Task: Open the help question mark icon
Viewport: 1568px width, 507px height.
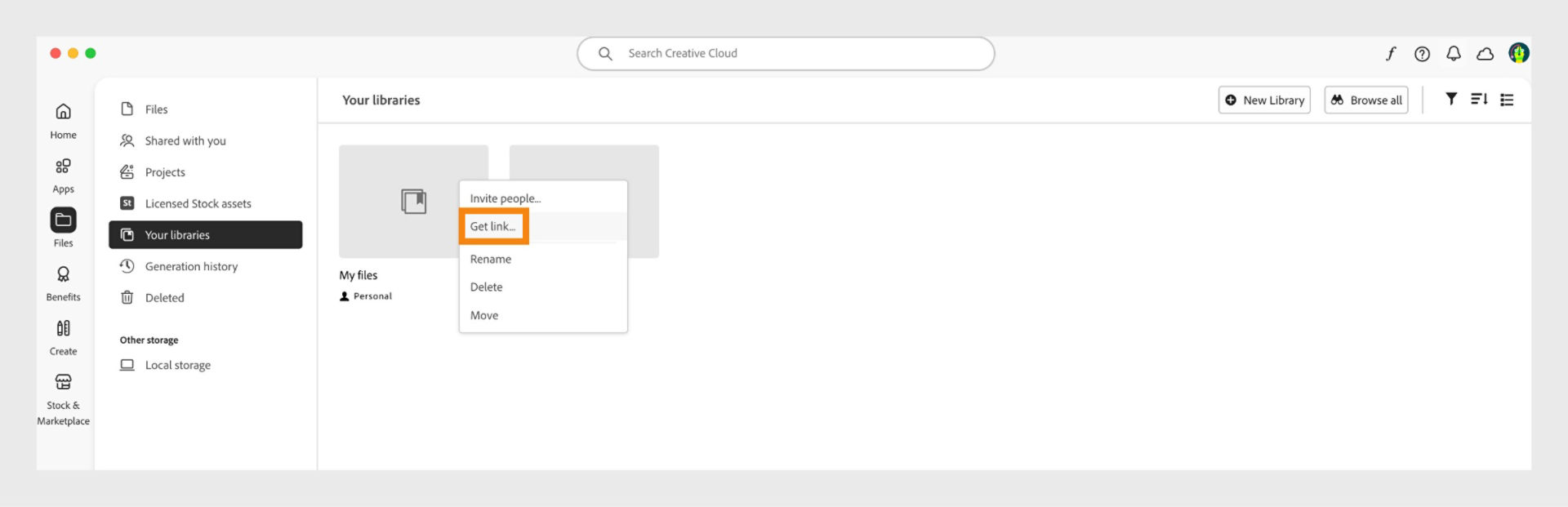Action: (x=1422, y=54)
